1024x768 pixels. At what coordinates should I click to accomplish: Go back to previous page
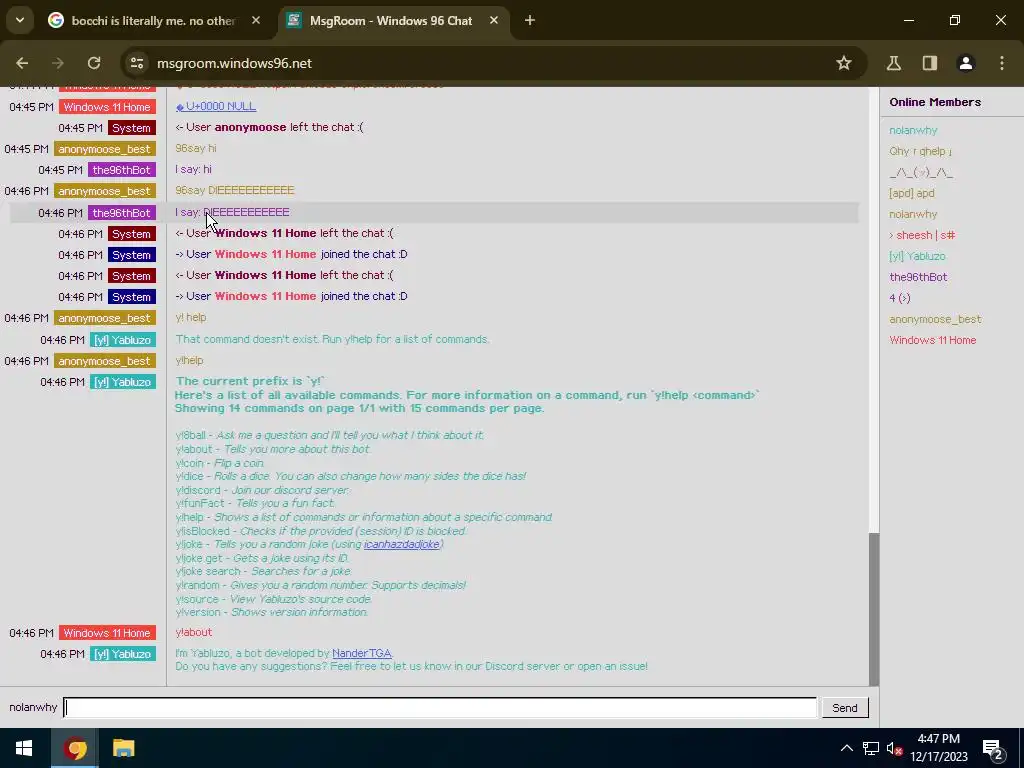[x=22, y=63]
